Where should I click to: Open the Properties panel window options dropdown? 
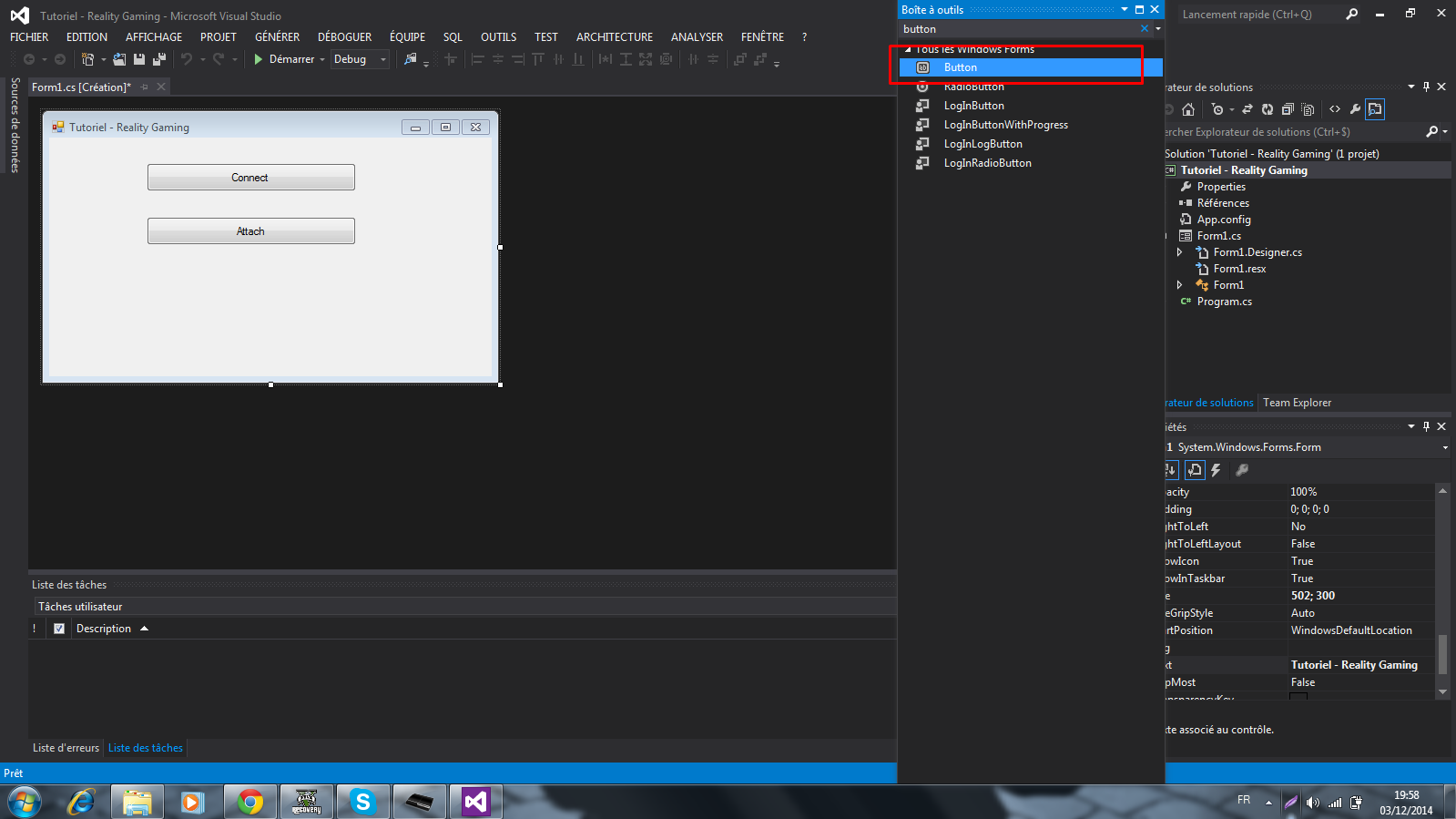tap(1411, 425)
